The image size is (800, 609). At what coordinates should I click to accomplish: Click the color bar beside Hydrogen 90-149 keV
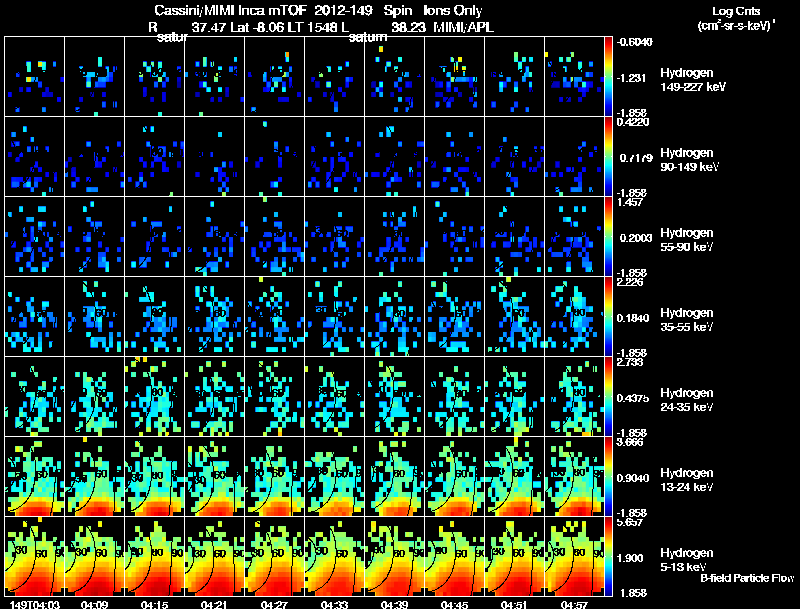608,157
